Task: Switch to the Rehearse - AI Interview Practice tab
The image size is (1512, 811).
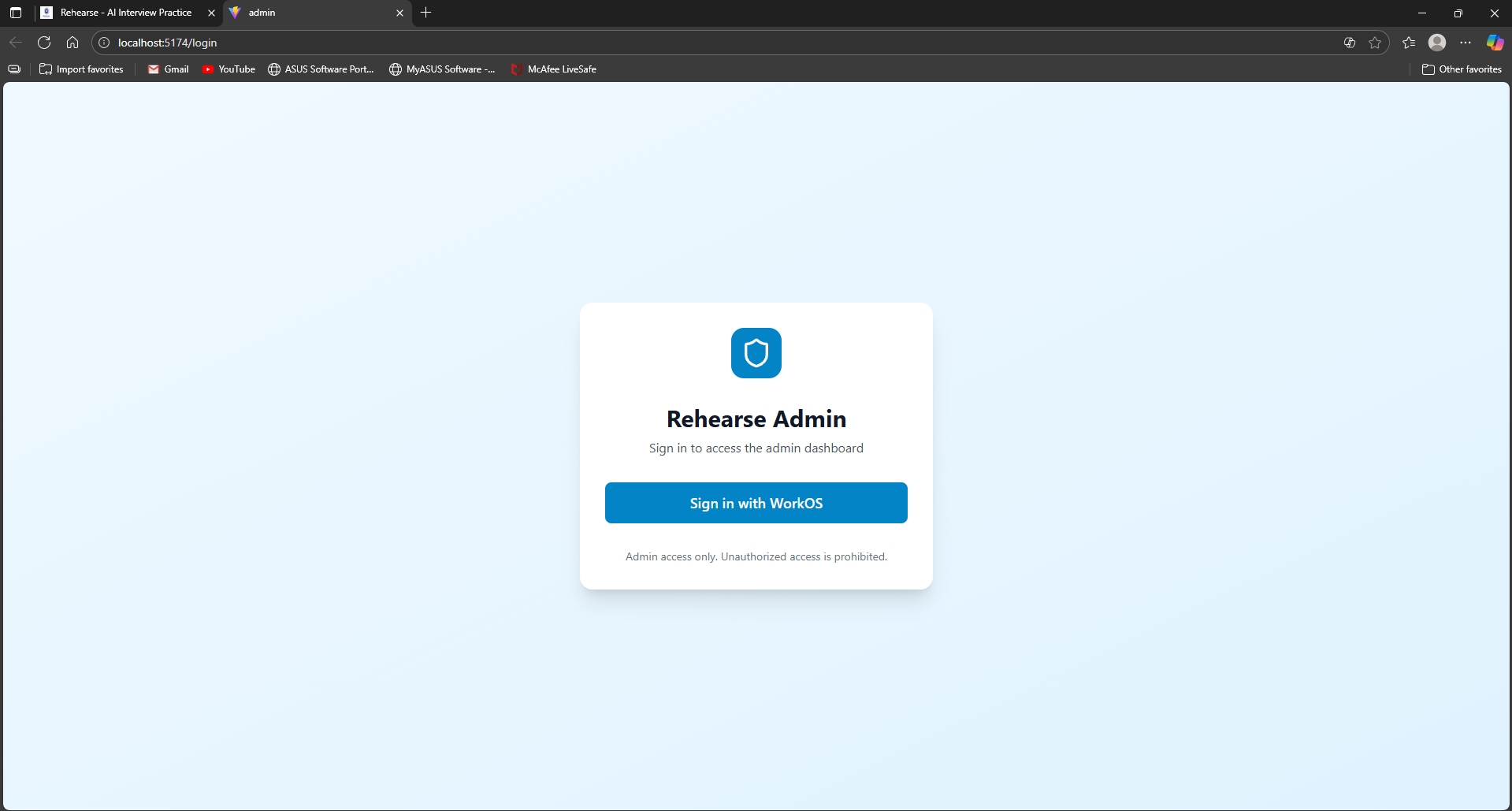Action: click(x=126, y=13)
